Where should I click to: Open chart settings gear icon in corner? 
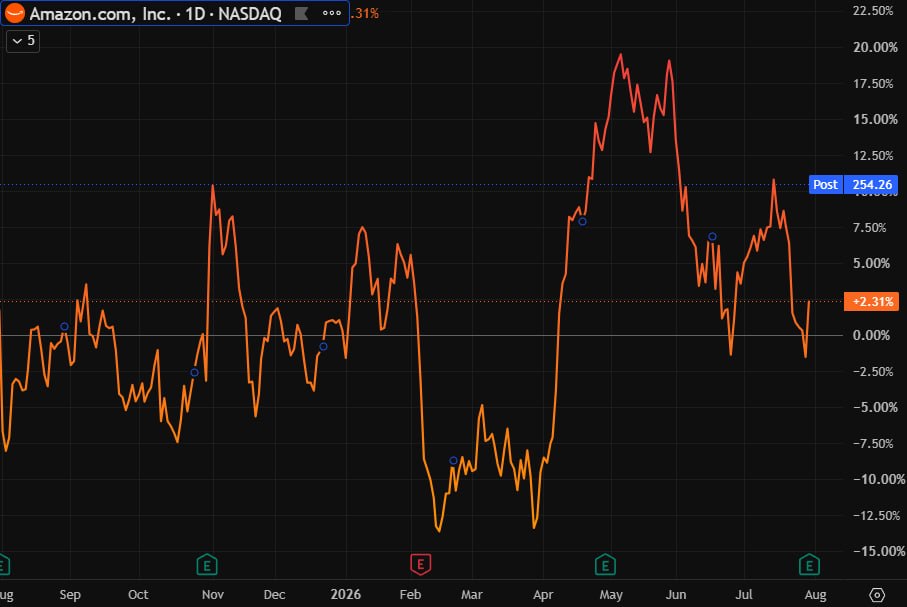click(877, 595)
